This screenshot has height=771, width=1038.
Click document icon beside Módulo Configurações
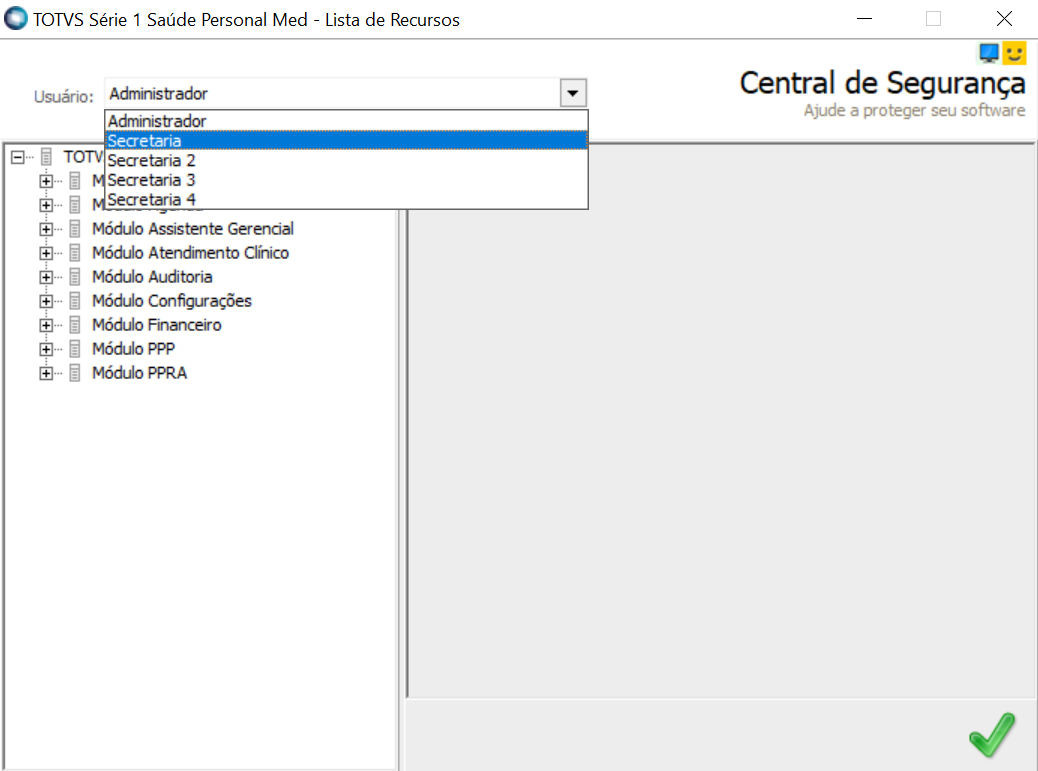coord(75,301)
